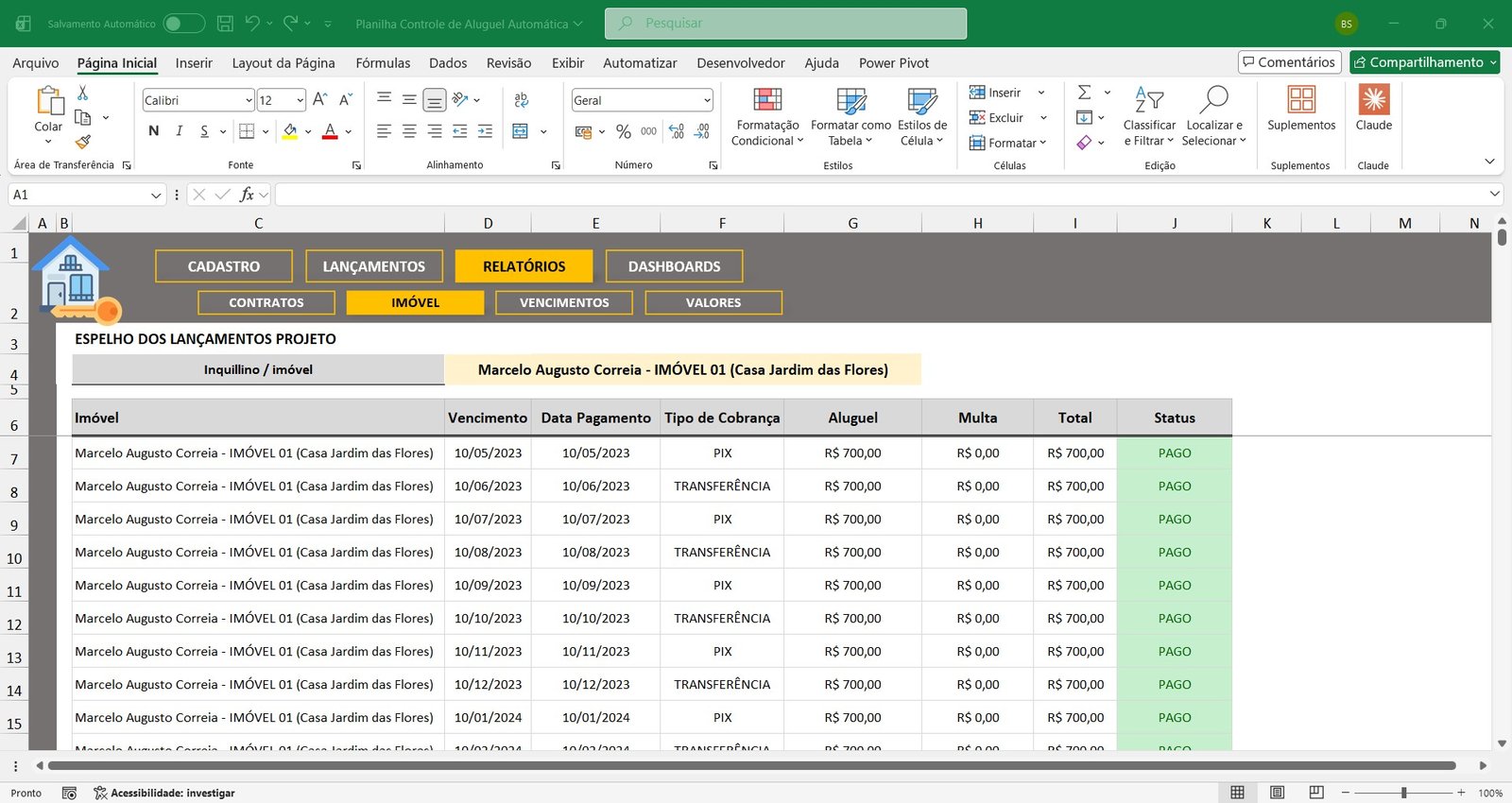Viewport: 1512px width, 803px height.
Task: Click the CADASTRO navigation button
Action: click(x=224, y=266)
